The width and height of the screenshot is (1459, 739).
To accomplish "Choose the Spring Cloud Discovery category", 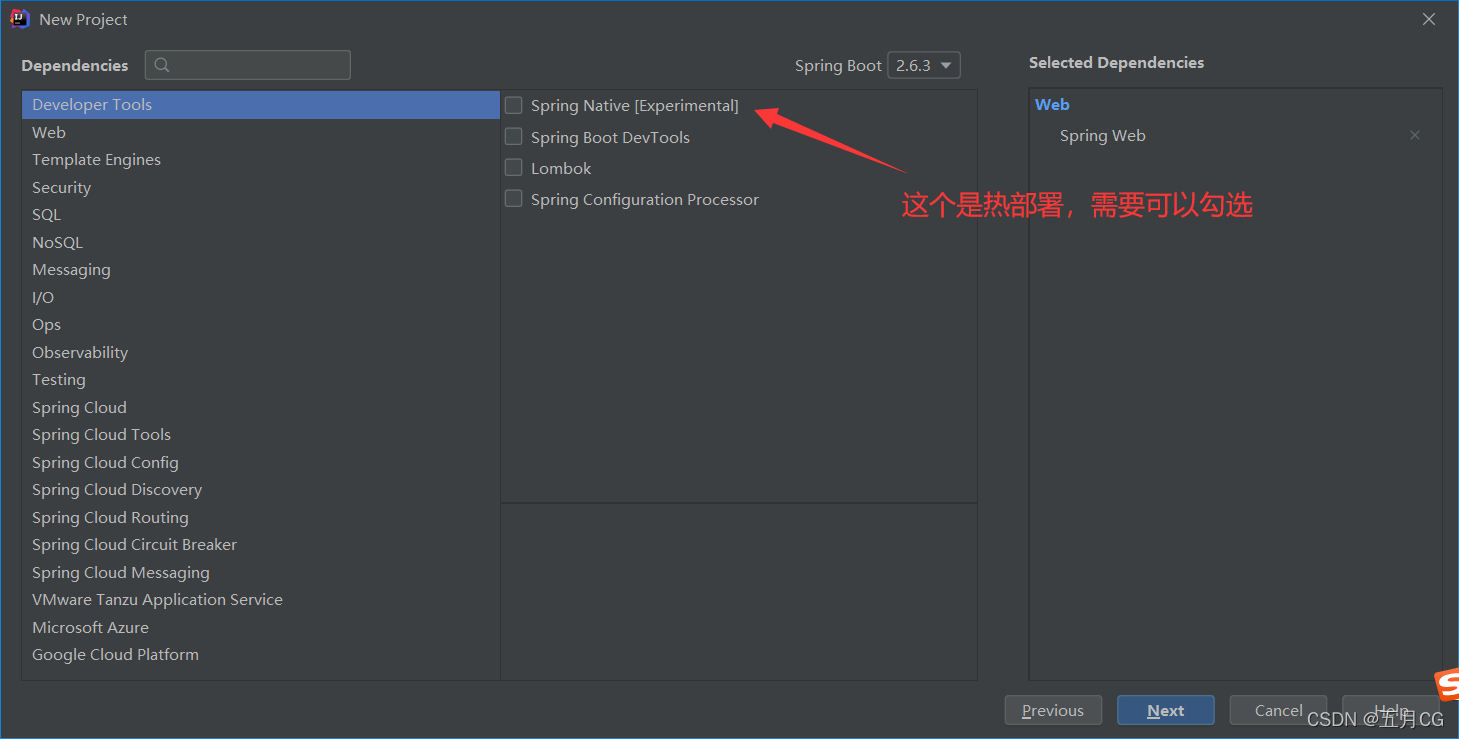I will coord(261,490).
